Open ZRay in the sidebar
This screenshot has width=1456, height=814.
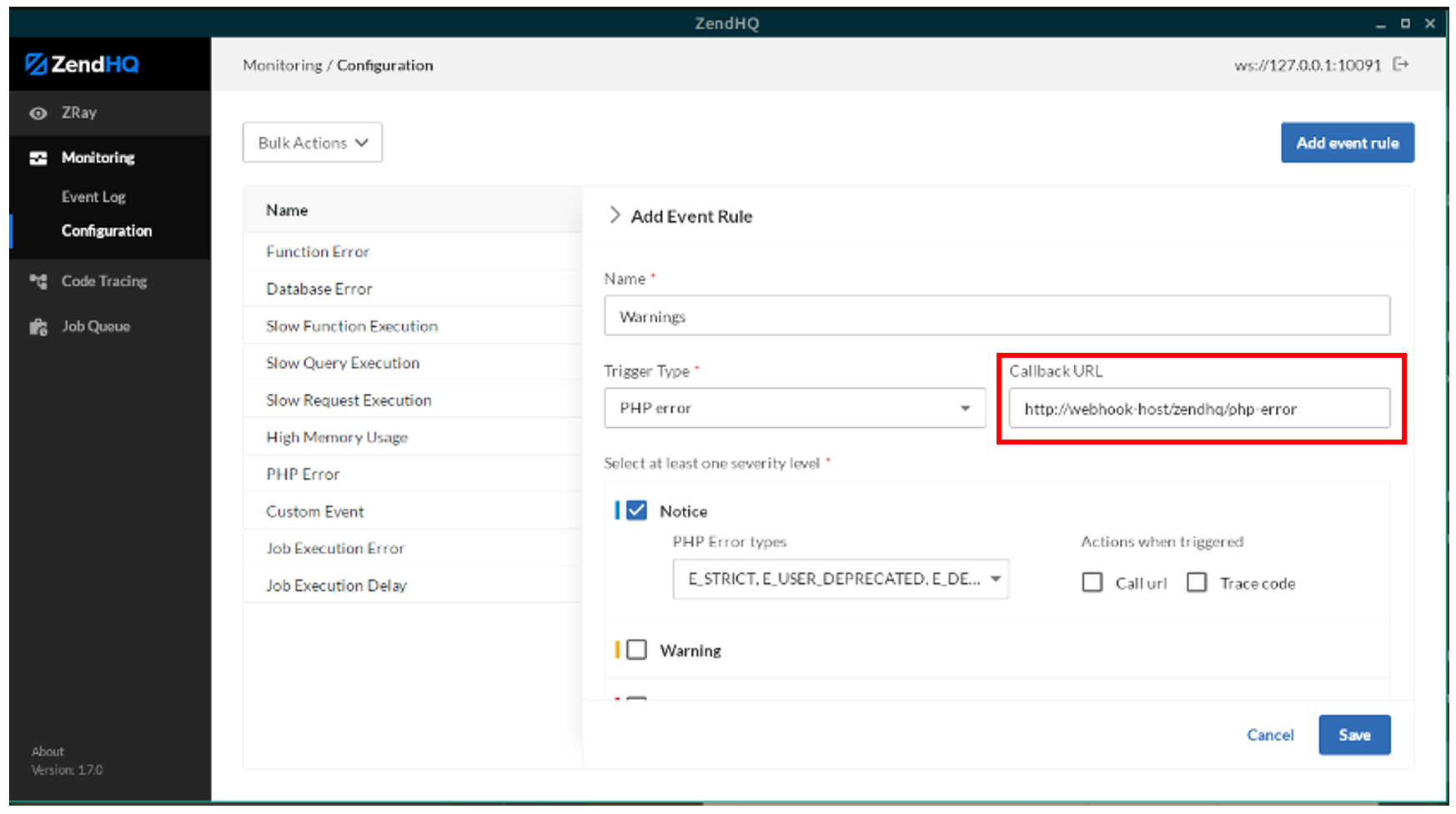79,113
